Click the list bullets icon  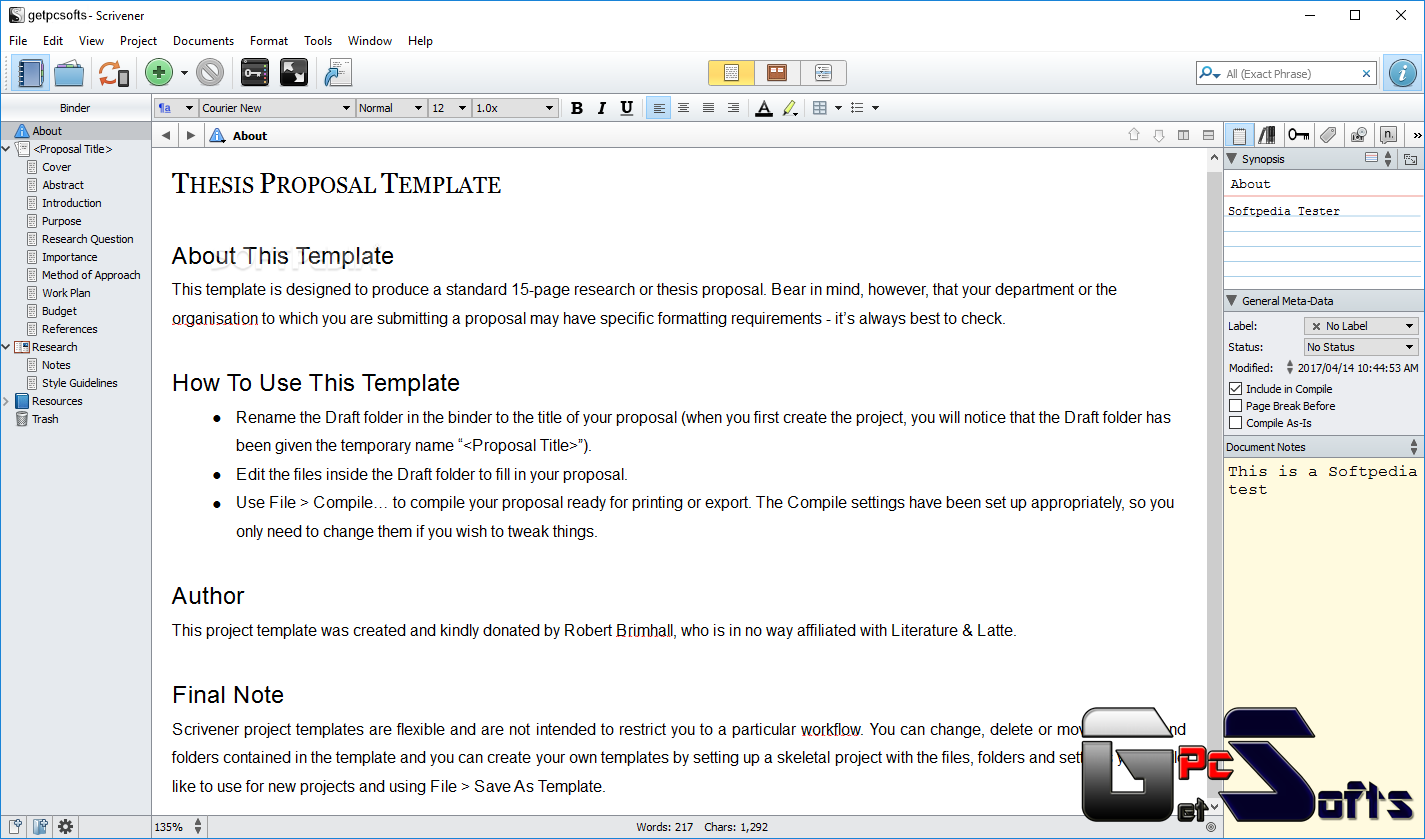pos(857,108)
